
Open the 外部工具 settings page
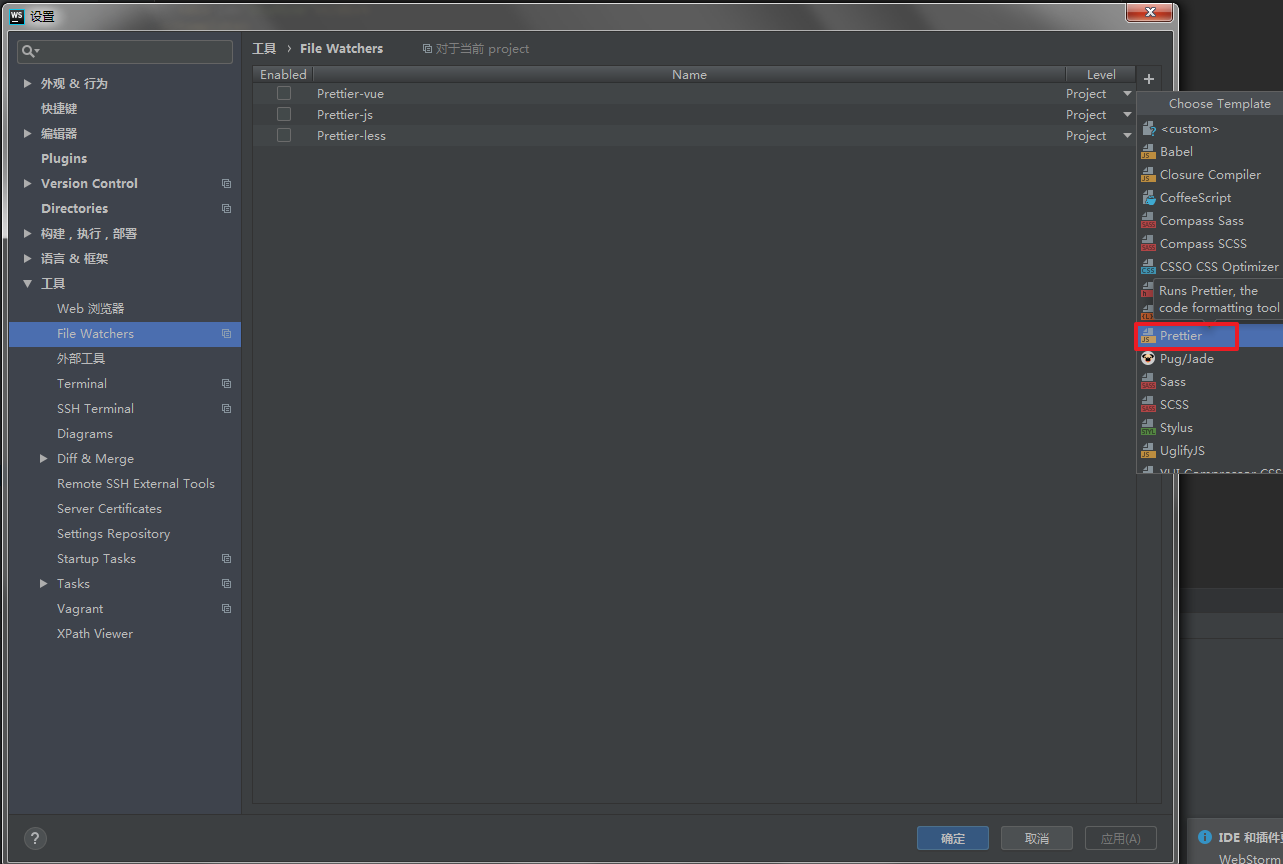(x=81, y=359)
